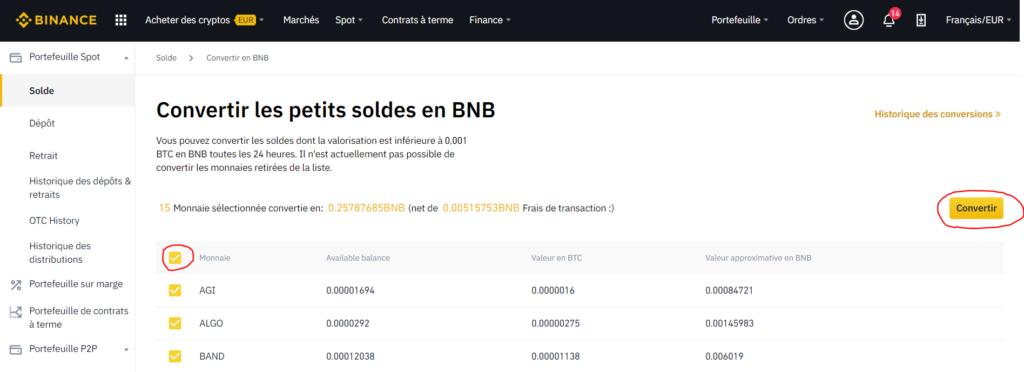This screenshot has height=372, width=1024.
Task: Click BAND BNB value 0.006019
Action: (724, 356)
